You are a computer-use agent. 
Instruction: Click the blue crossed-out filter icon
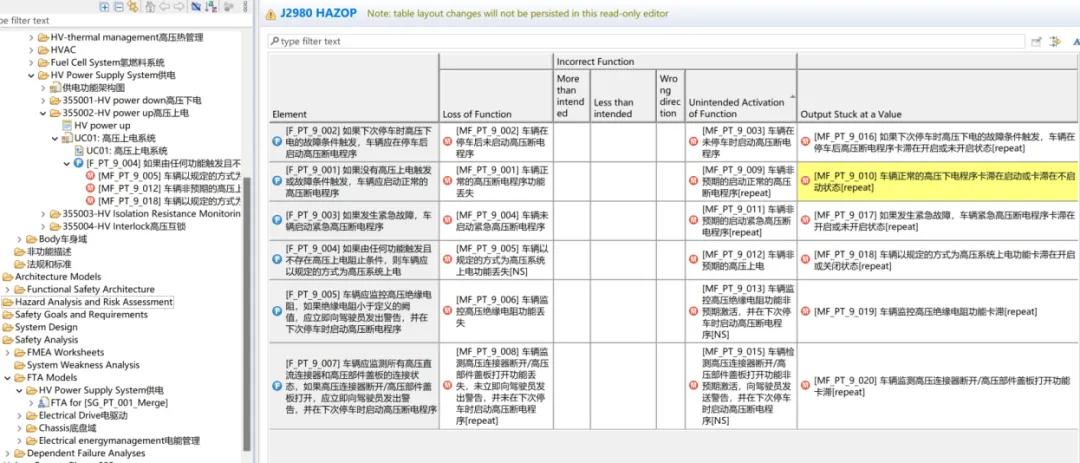196,7
